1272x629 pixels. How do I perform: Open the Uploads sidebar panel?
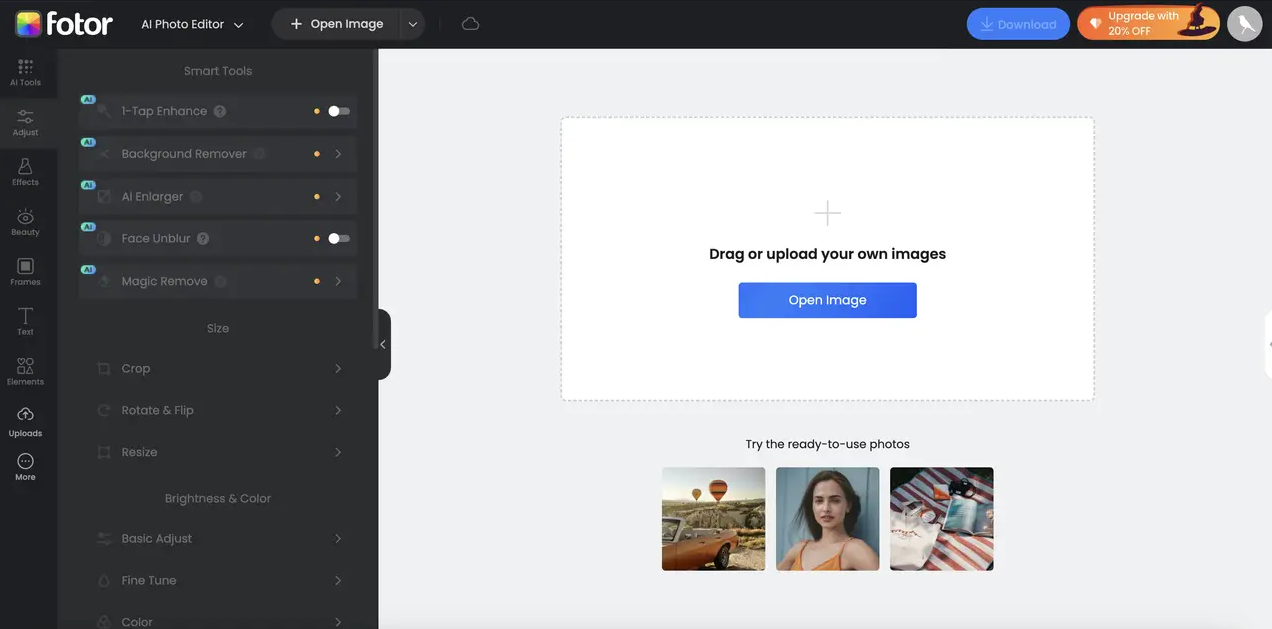click(25, 422)
